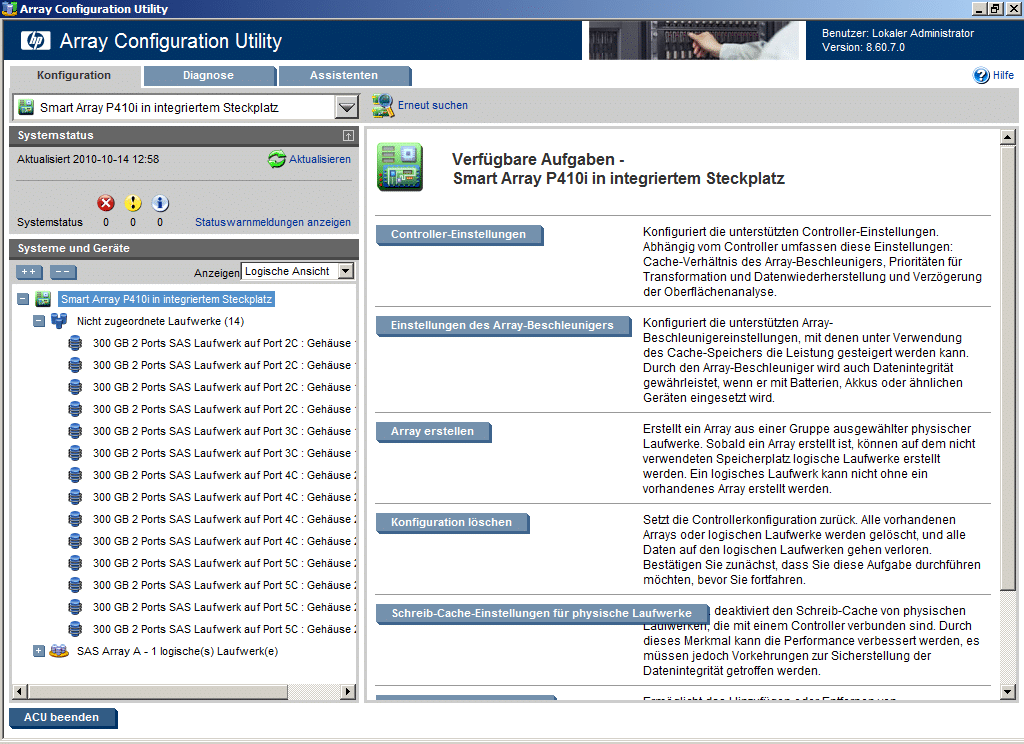Expand the SAS Array A node
This screenshot has width=1024, height=744.
39,651
